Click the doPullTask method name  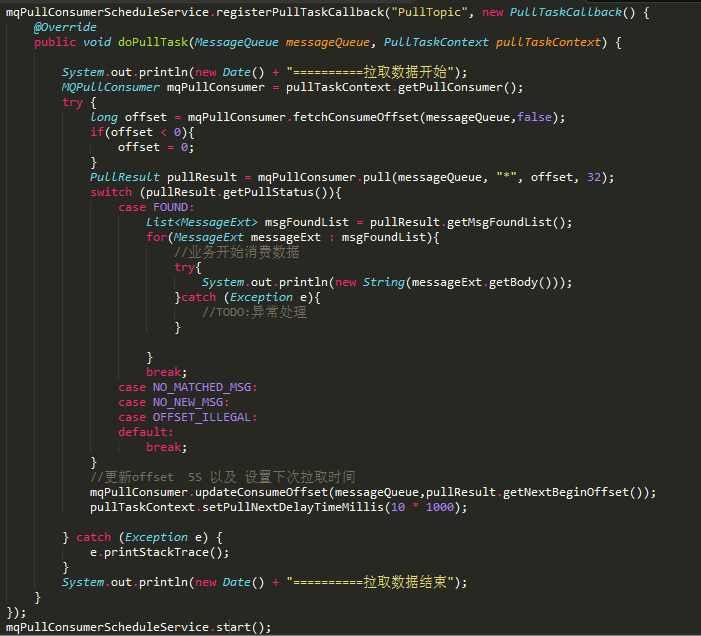point(153,42)
